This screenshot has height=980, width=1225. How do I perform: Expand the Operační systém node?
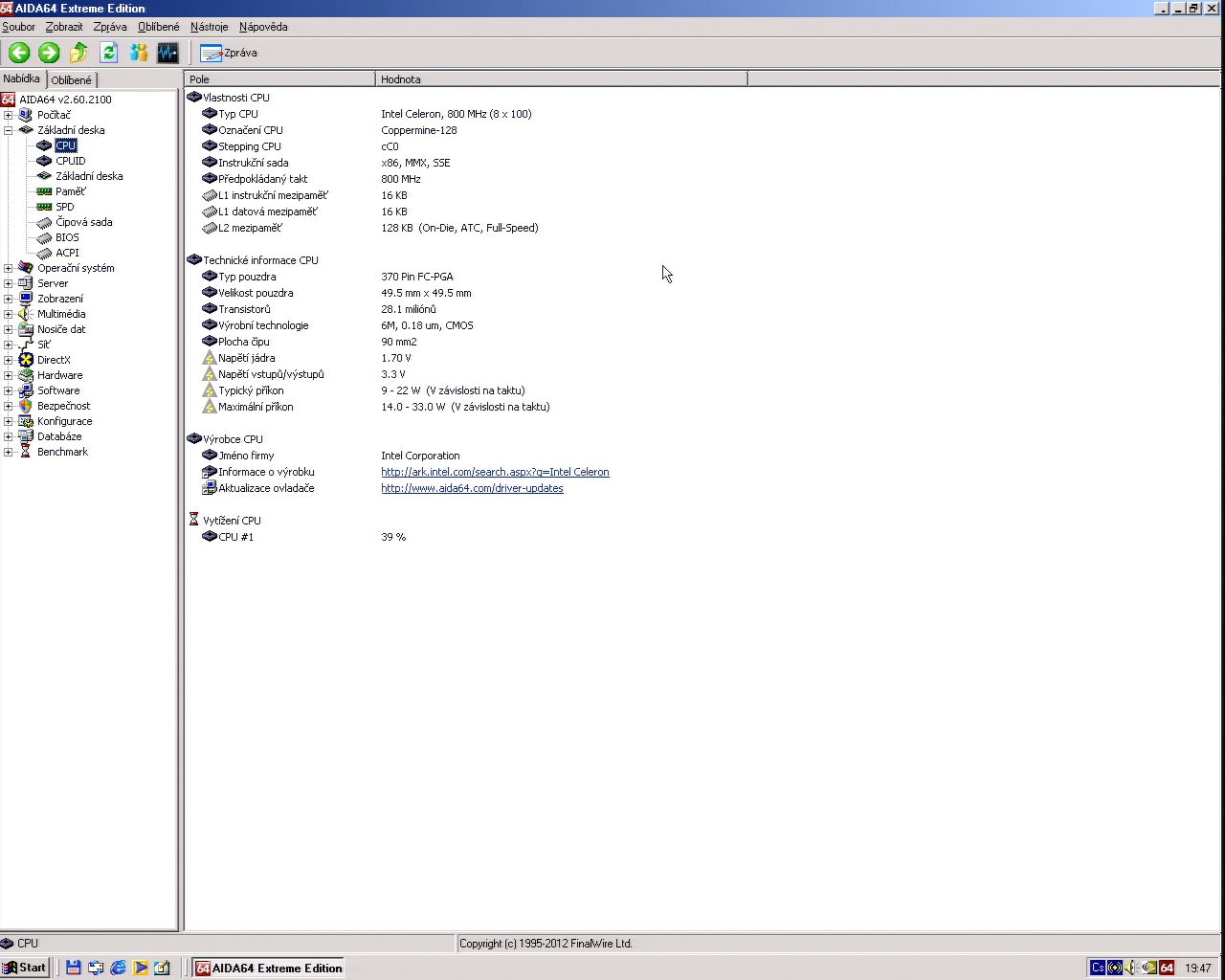(x=9, y=268)
